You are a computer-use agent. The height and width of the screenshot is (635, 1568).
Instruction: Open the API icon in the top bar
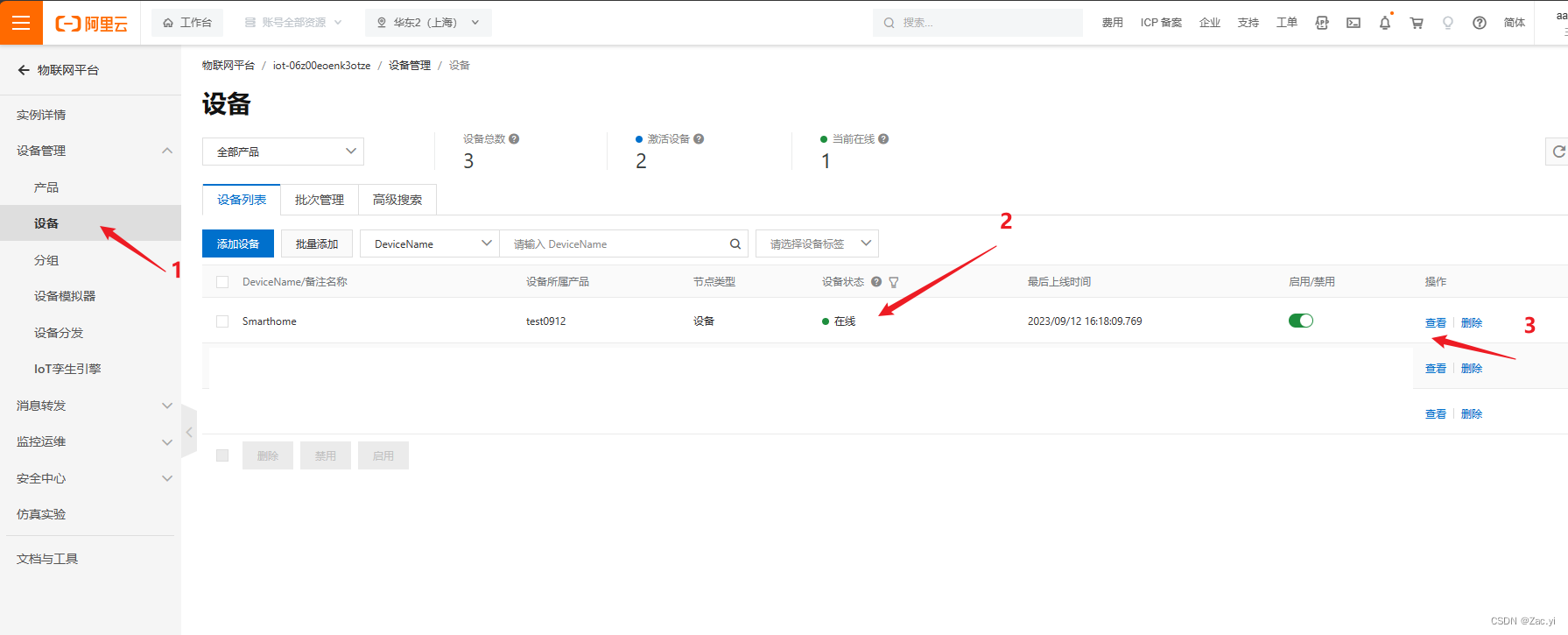point(1322,23)
